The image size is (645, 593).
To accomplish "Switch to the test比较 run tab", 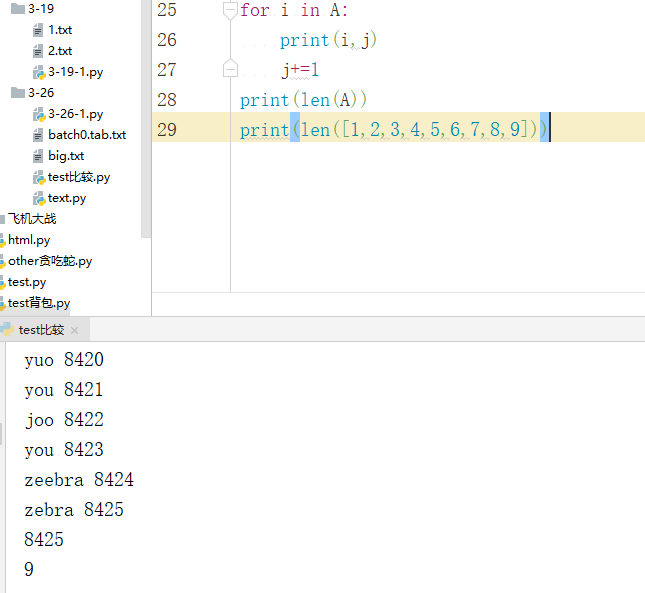I will tap(40, 330).
